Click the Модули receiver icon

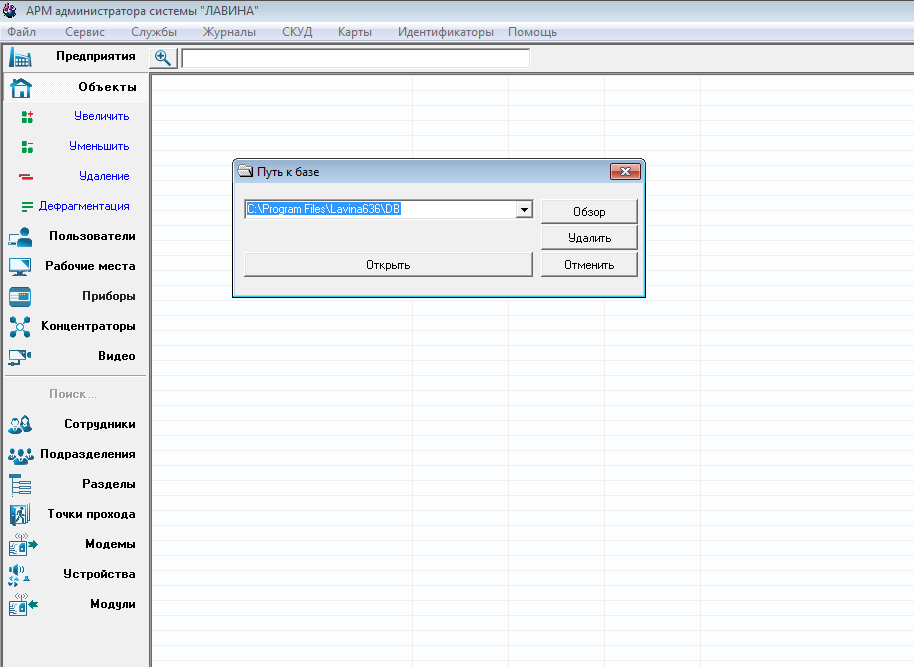23,605
